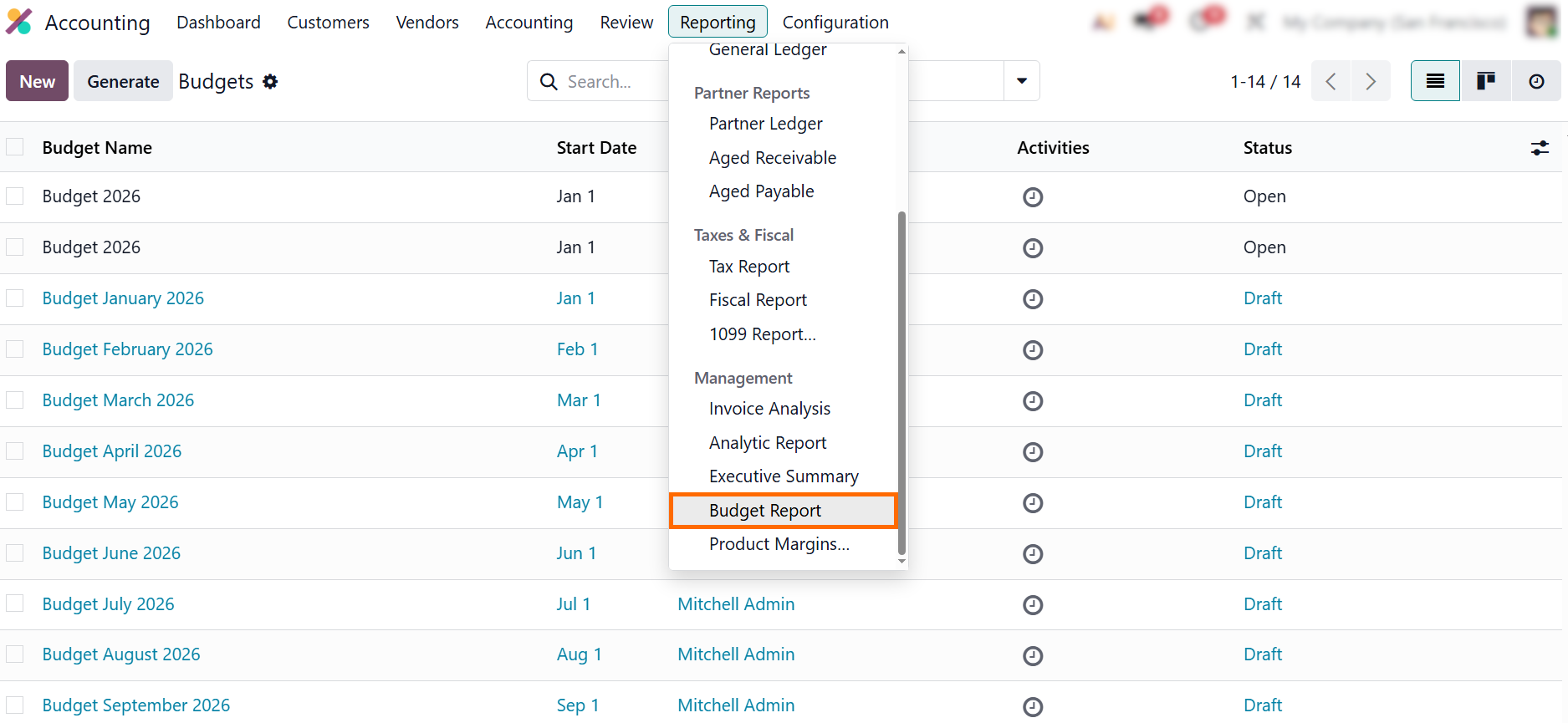Image resolution: width=1568 pixels, height=723 pixels.
Task: Click the Budgets gear settings icon
Action: coord(270,81)
